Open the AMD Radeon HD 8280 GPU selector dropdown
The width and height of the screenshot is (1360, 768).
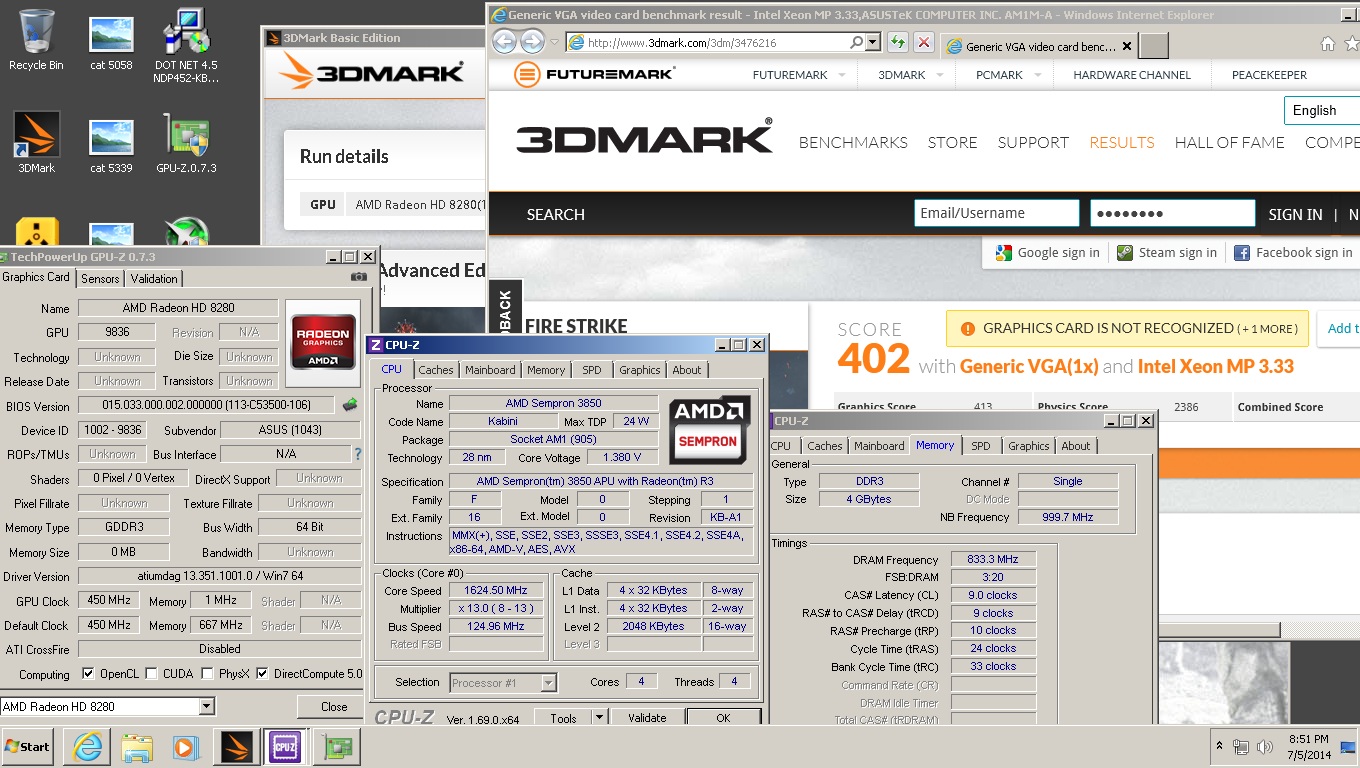tap(207, 706)
